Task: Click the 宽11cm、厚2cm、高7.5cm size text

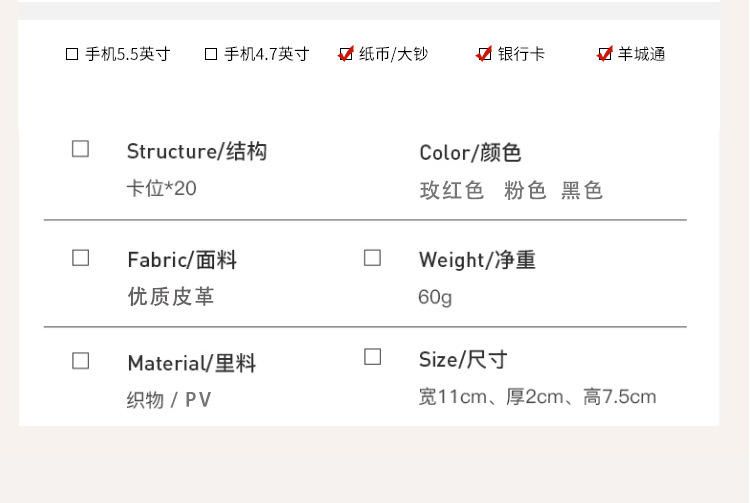Action: (537, 397)
